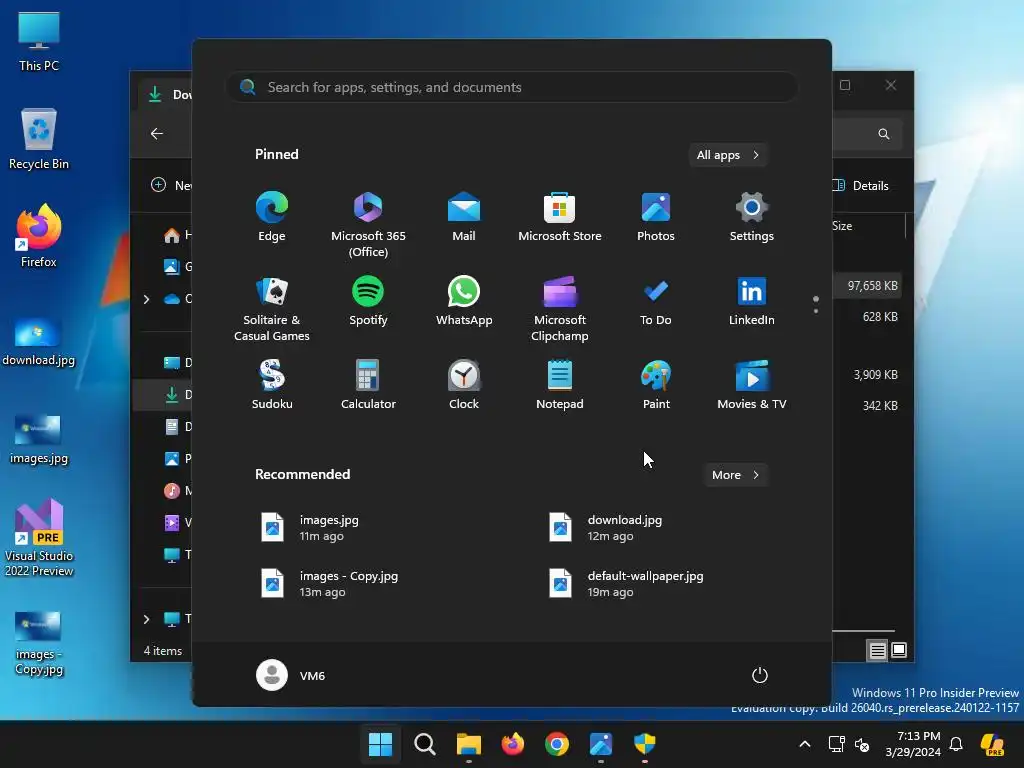Viewport: 1024px width, 768px height.
Task: Open the VM6 user account menu
Action: pyautogui.click(x=291, y=675)
